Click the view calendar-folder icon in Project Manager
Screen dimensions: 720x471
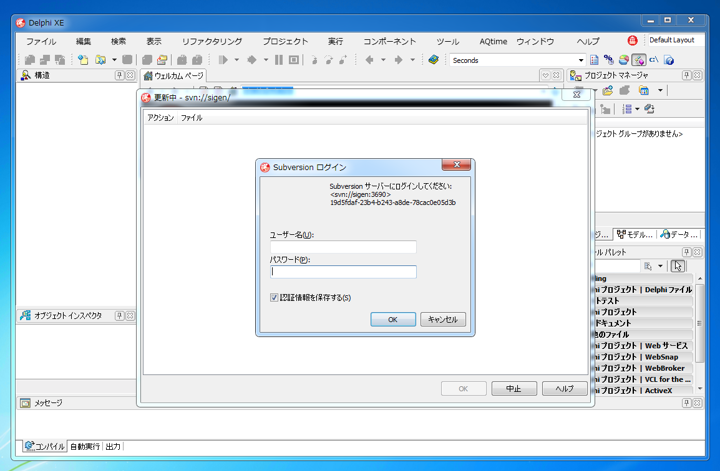[644, 90]
